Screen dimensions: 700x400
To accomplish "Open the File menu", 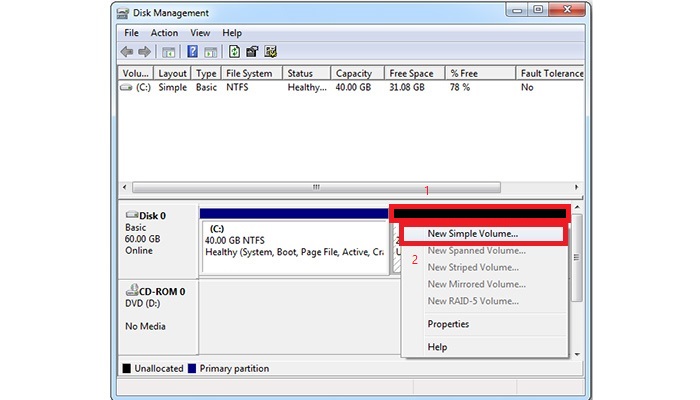I will pyautogui.click(x=130, y=33).
